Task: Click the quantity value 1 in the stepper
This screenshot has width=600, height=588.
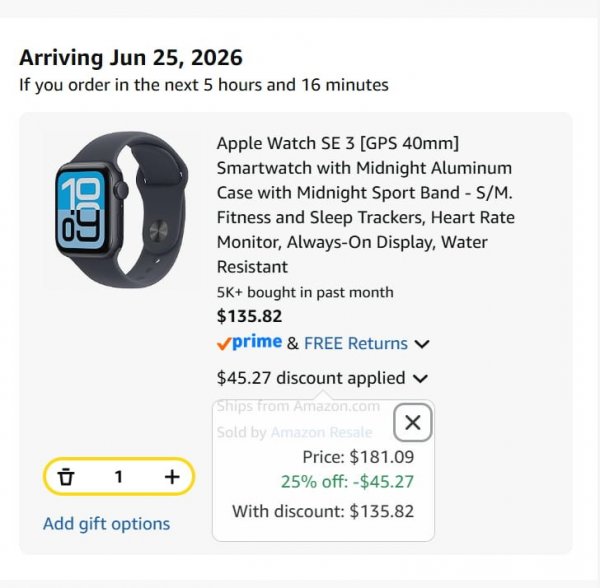Action: click(119, 477)
